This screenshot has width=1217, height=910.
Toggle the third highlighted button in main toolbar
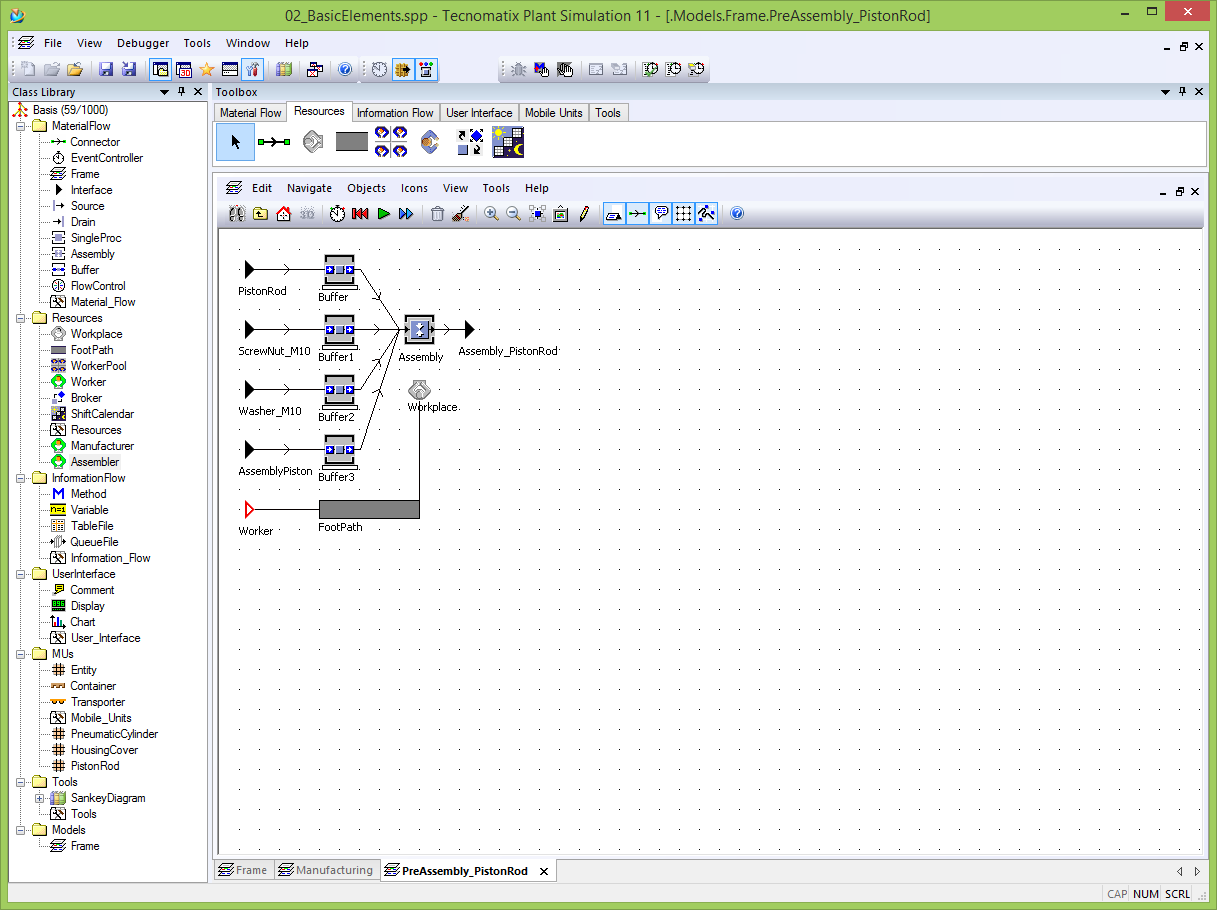(427, 69)
